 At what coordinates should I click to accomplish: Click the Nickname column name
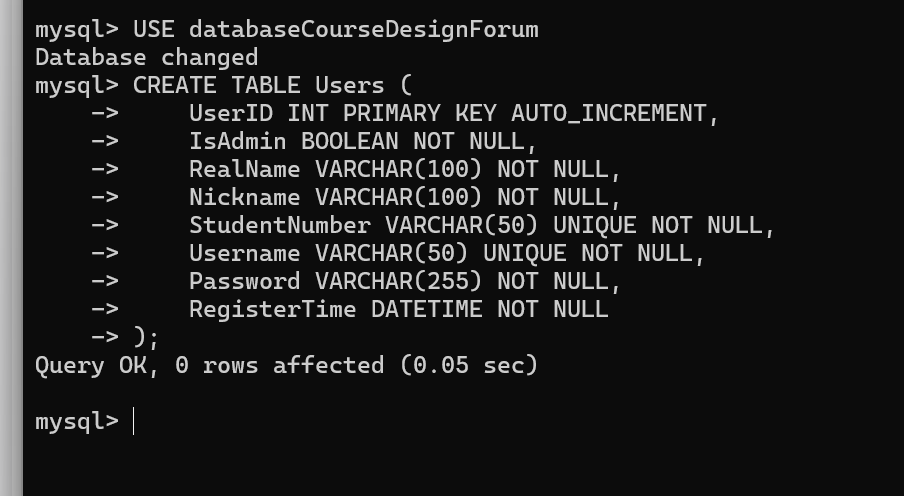click(x=244, y=197)
